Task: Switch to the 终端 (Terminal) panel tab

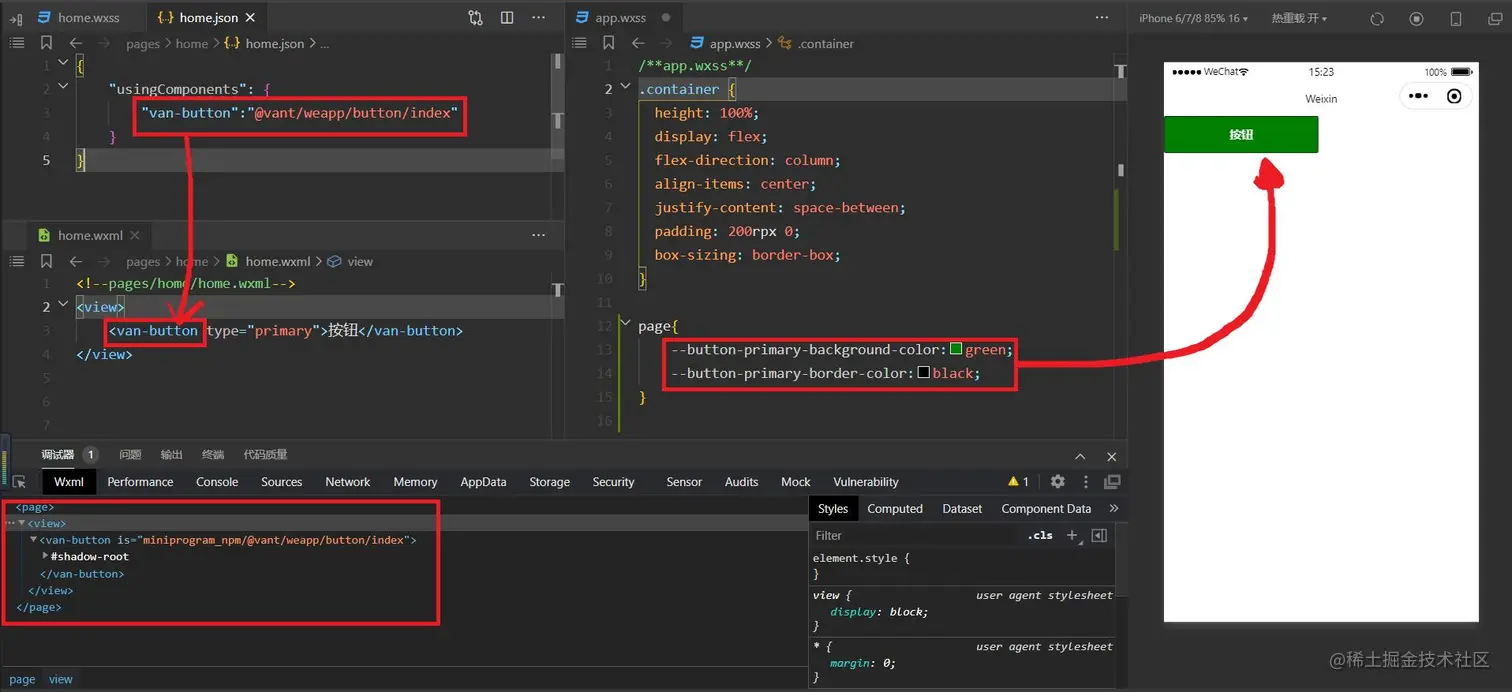Action: [213, 455]
